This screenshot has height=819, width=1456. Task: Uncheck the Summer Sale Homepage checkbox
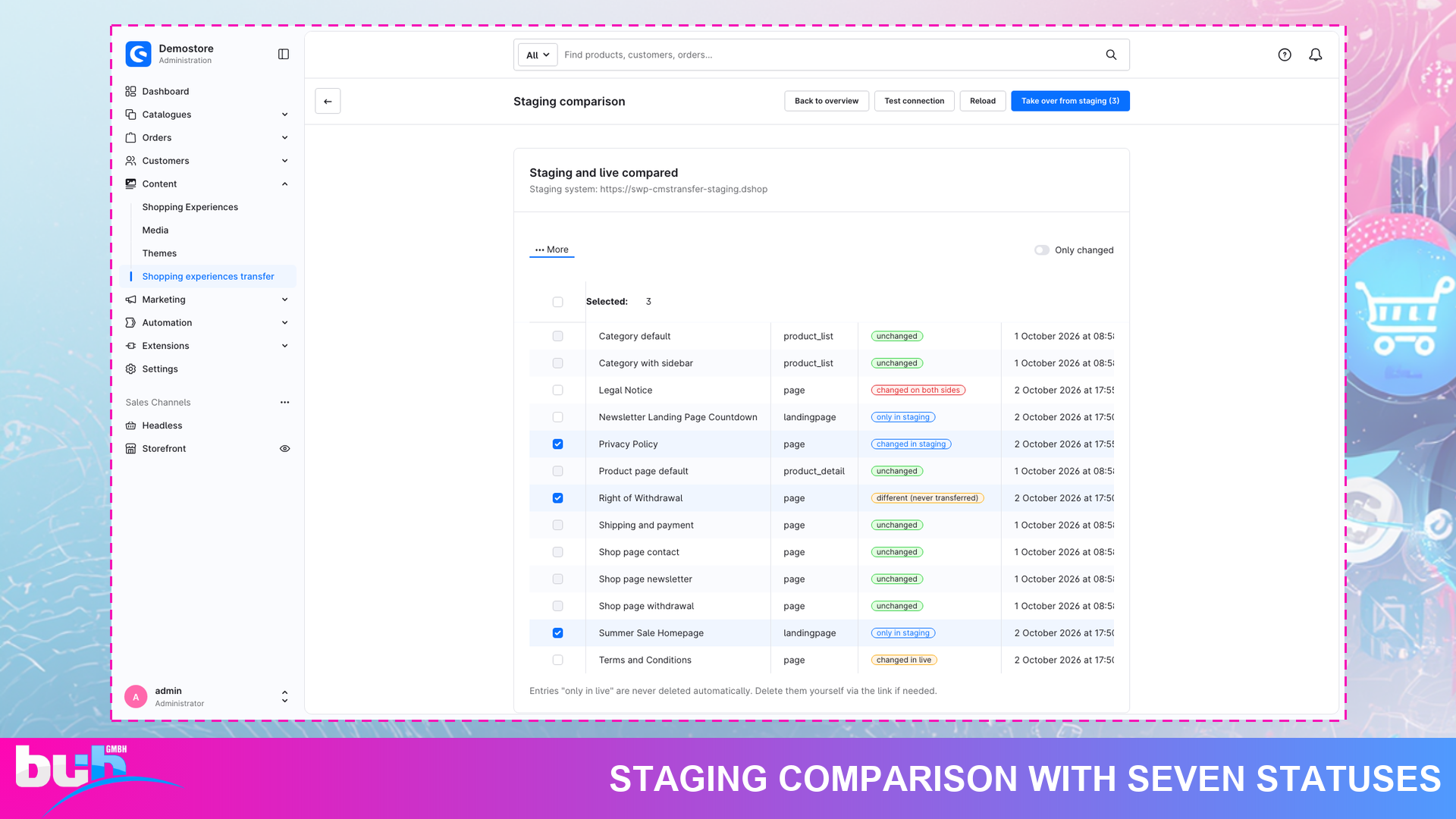point(558,633)
